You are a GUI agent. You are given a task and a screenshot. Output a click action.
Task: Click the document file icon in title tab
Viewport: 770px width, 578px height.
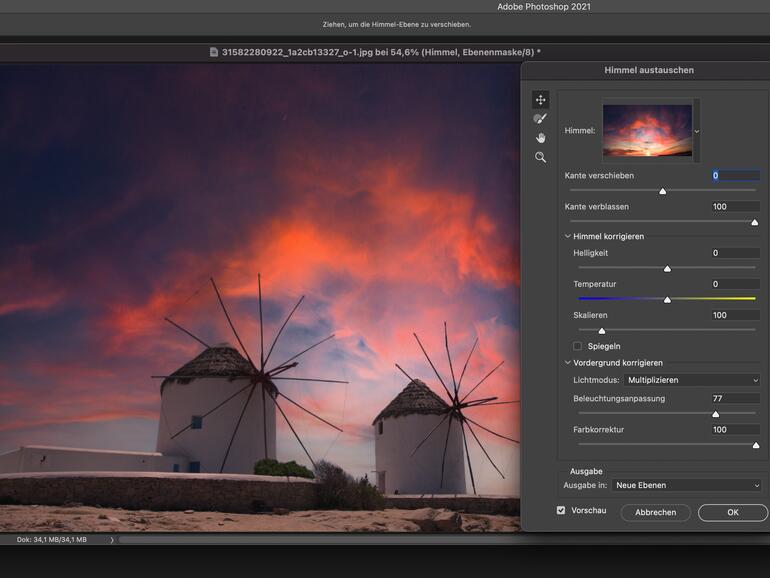click(x=214, y=52)
